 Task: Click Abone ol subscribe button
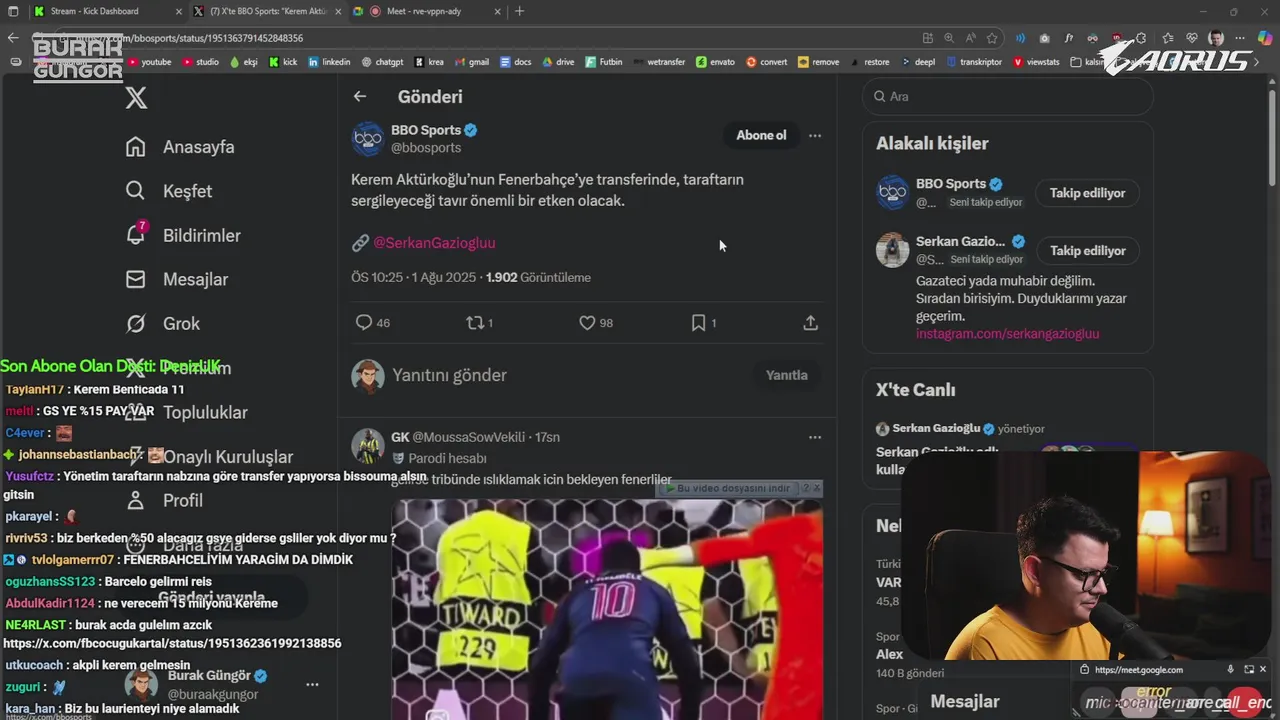[x=761, y=135]
